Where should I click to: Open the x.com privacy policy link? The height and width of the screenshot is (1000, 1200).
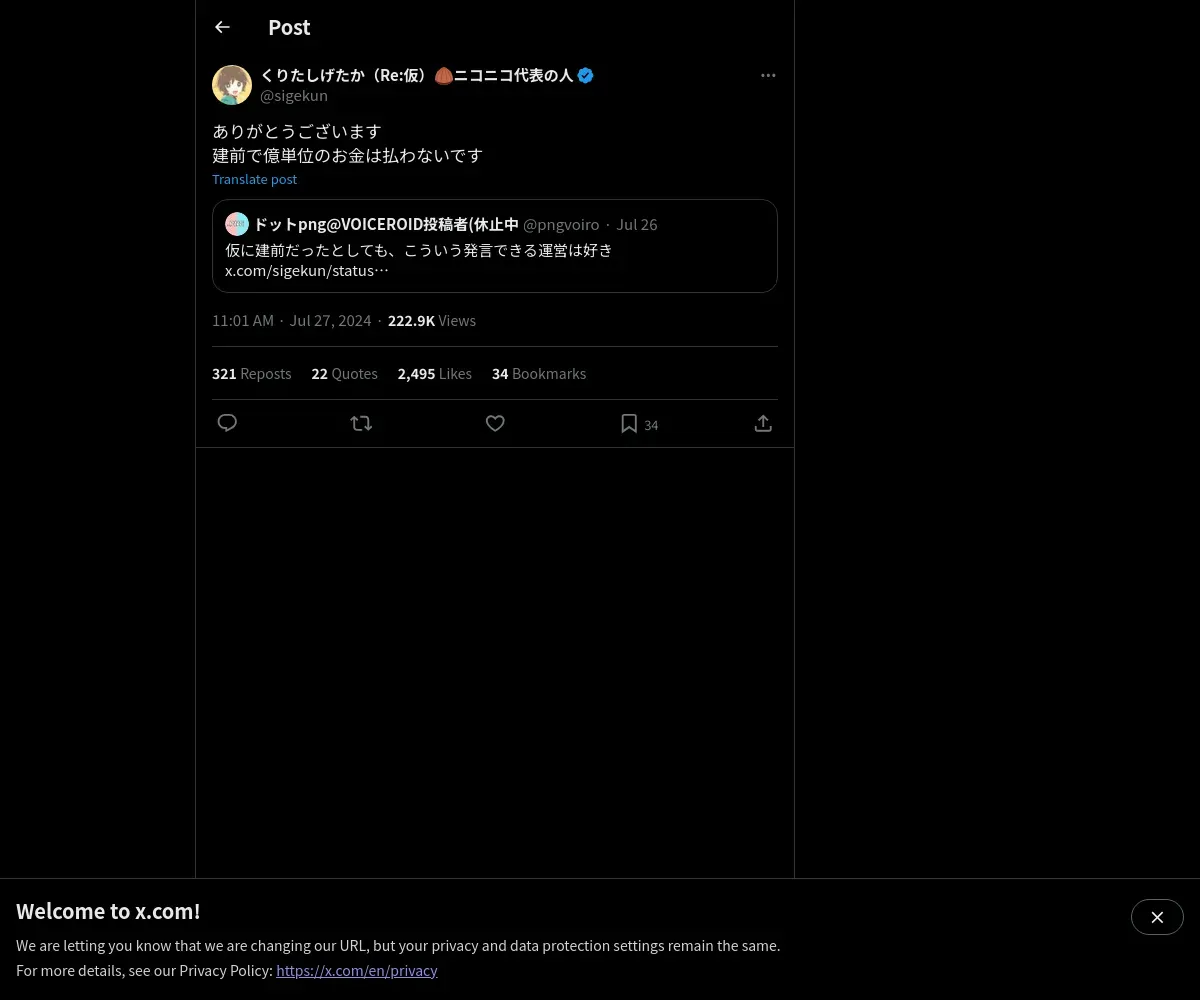coord(357,970)
